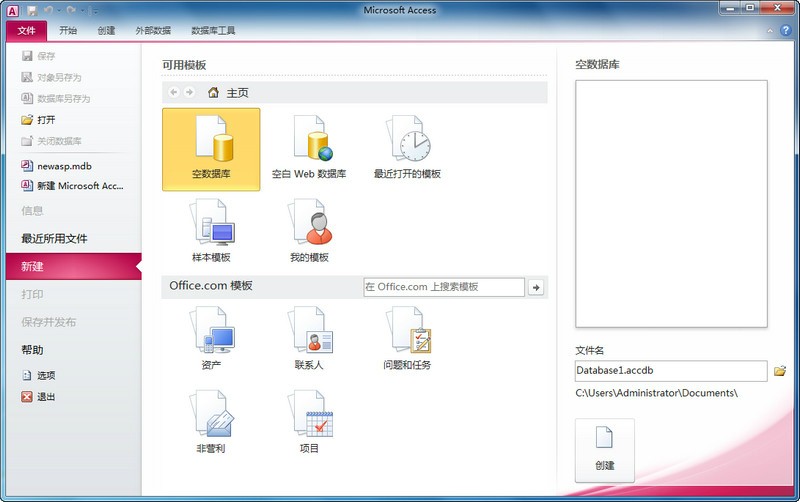
Task: Click the Office.com 模板 heading
Action: (x=211, y=286)
